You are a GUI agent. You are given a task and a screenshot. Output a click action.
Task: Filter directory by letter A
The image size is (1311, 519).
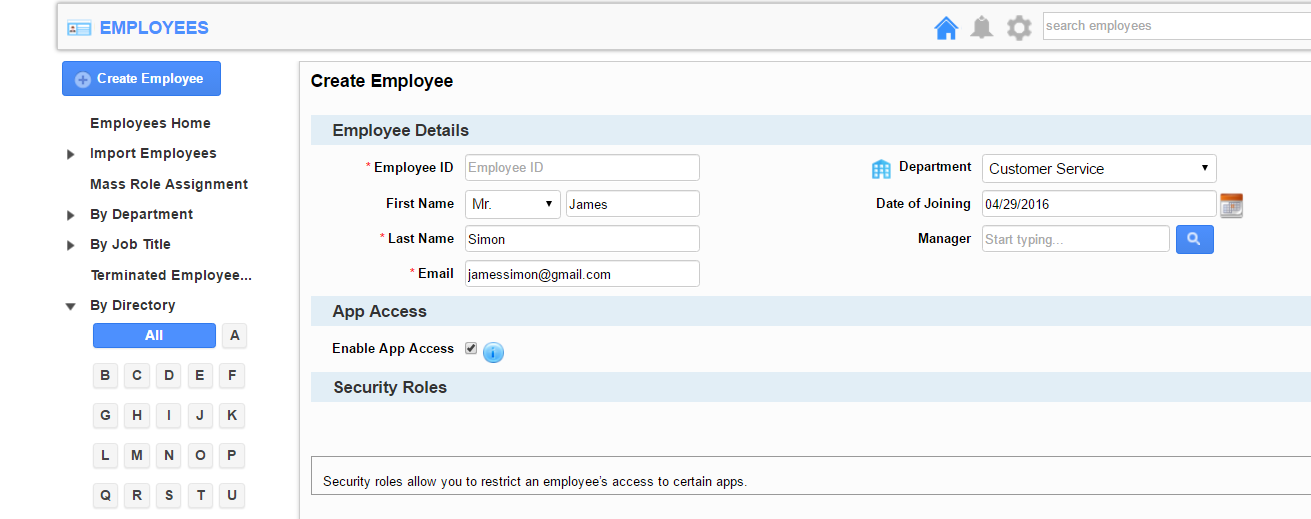[x=234, y=336]
